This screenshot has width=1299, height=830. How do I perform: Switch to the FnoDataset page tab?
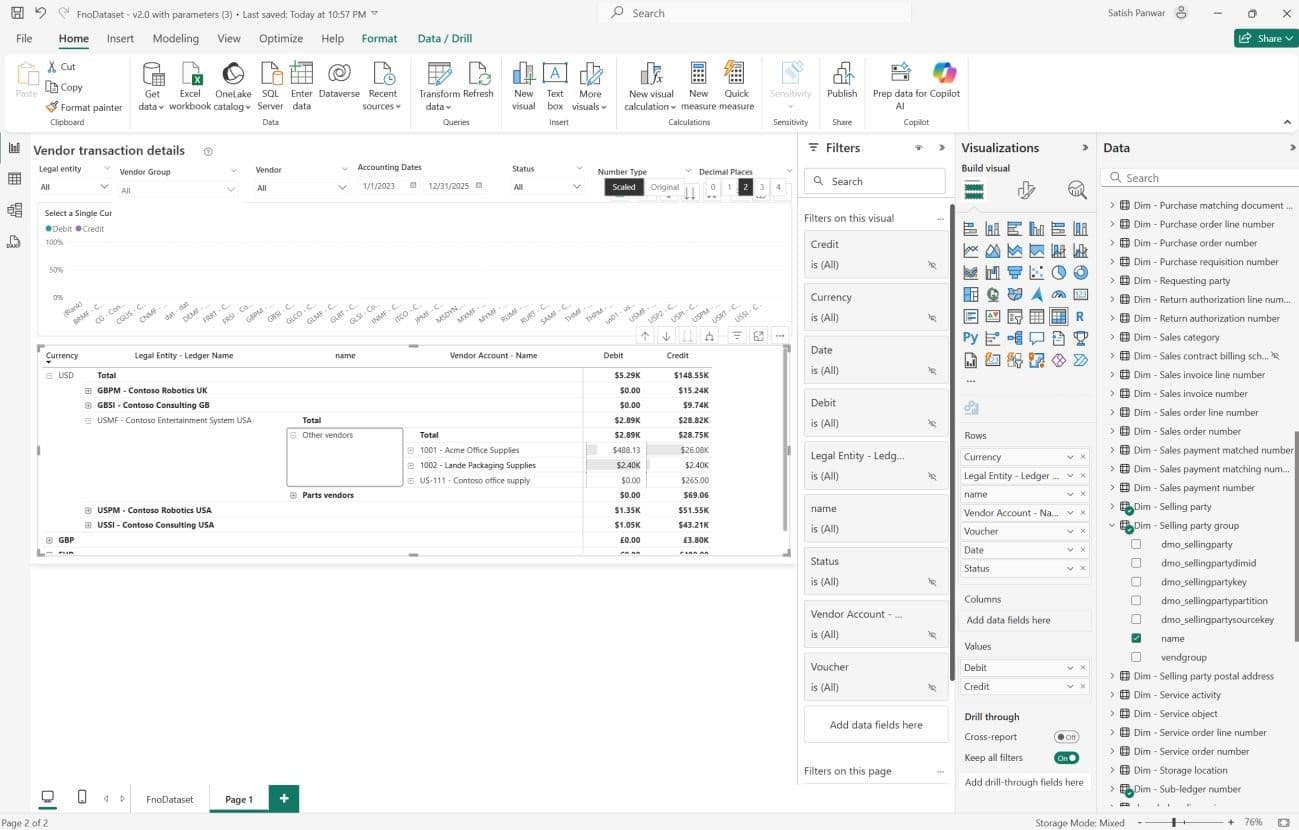point(169,799)
